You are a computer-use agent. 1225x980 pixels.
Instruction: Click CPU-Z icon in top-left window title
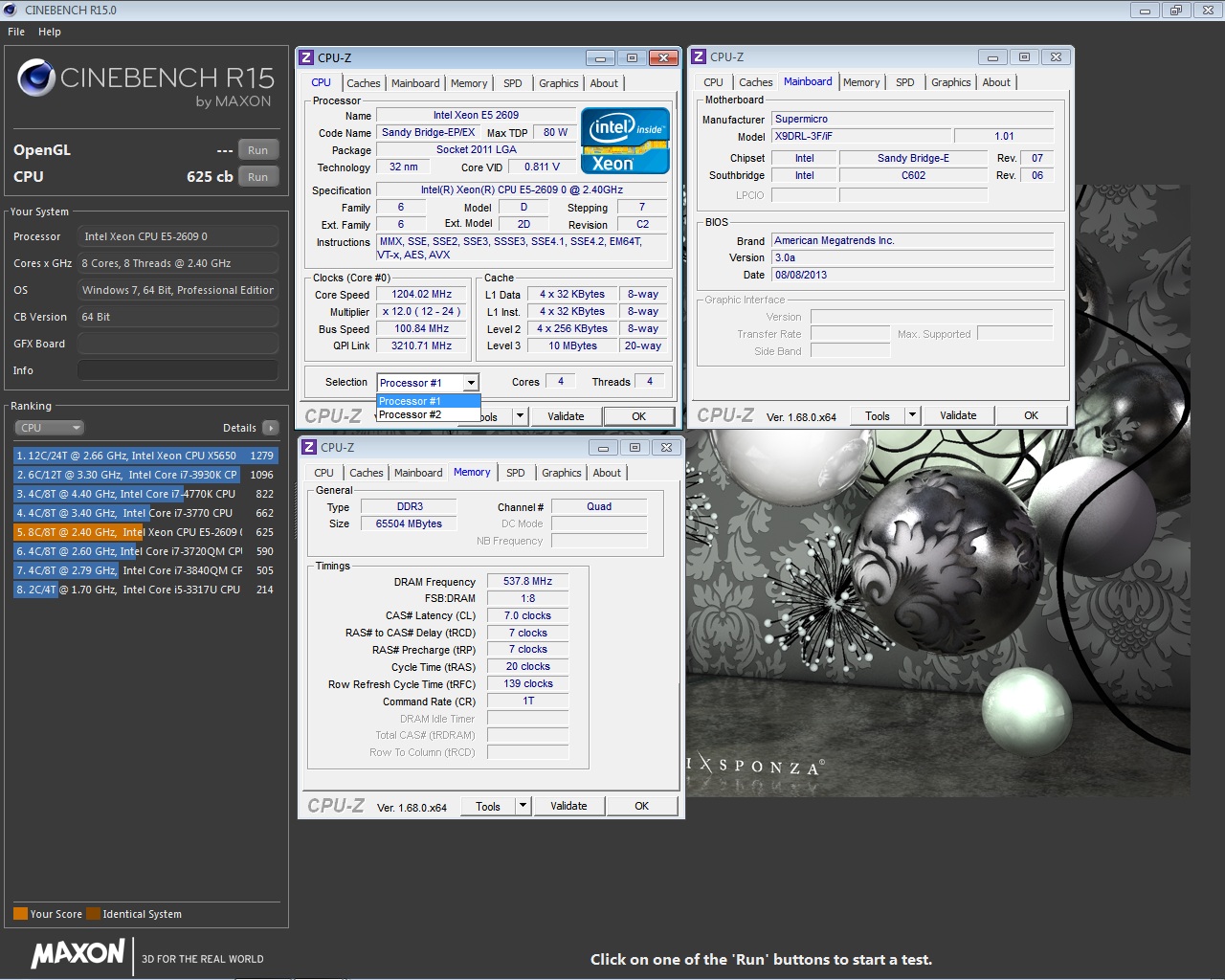point(307,57)
